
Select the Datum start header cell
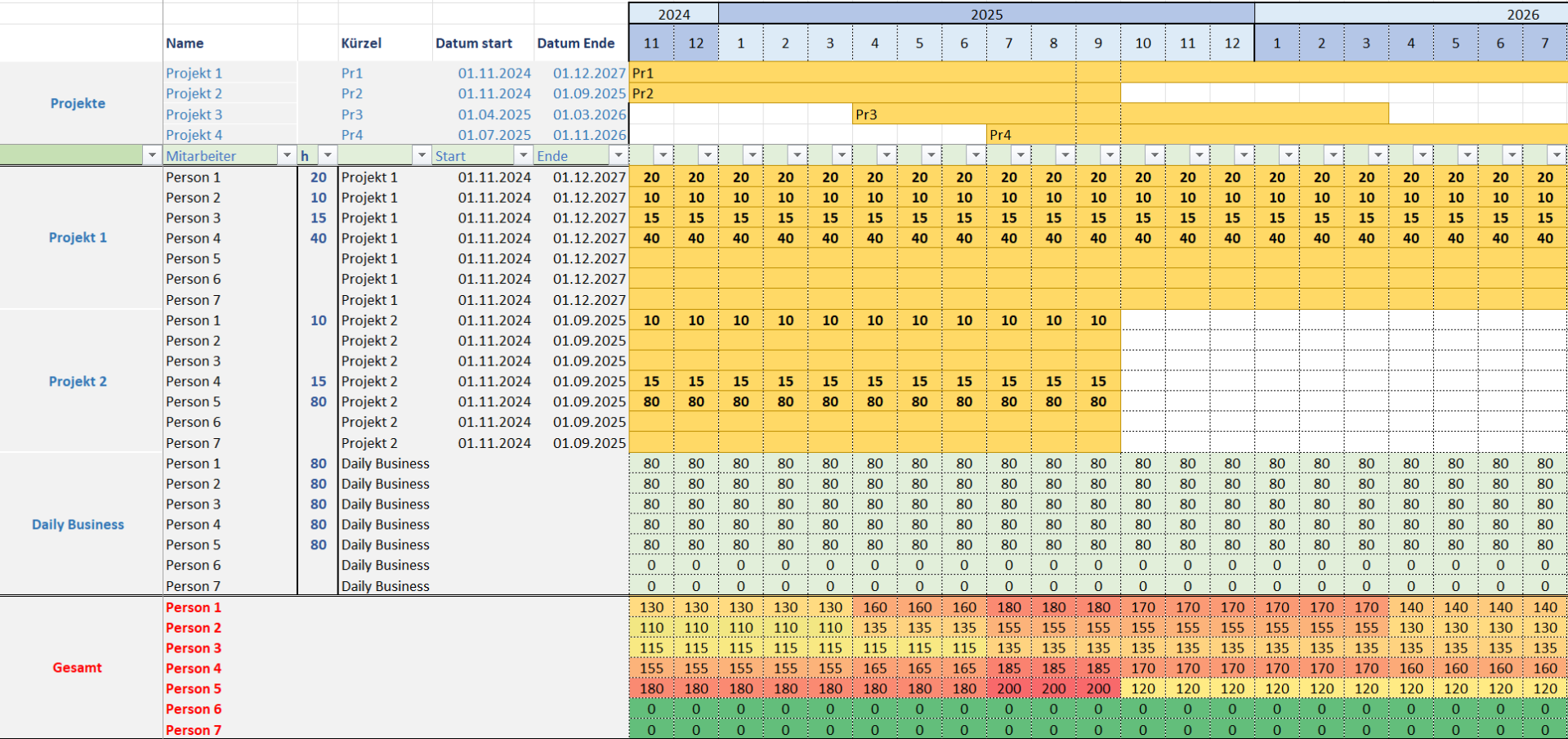(x=474, y=43)
